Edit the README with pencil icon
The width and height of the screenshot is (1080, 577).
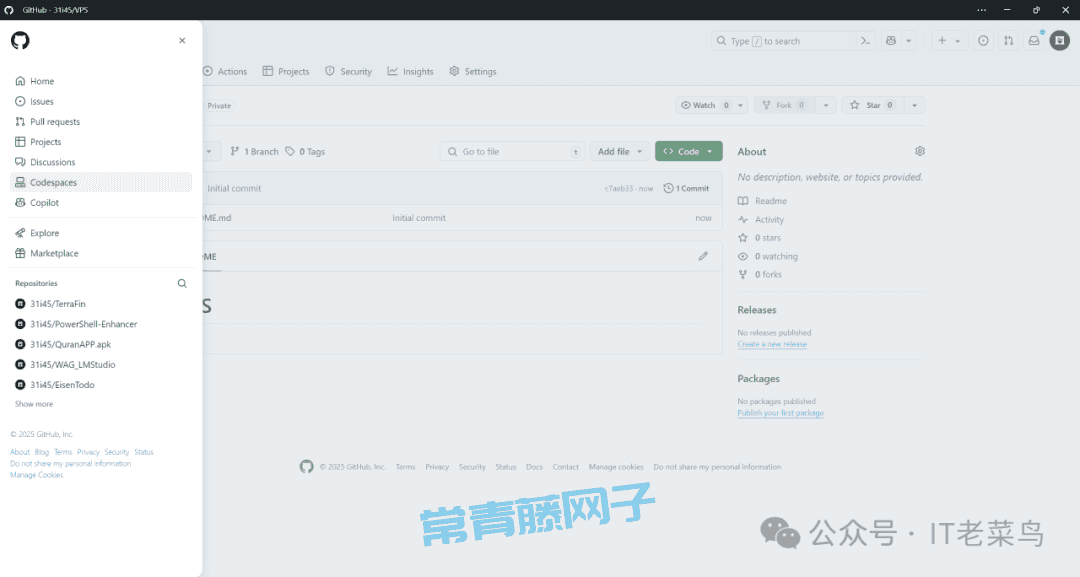pyautogui.click(x=703, y=256)
